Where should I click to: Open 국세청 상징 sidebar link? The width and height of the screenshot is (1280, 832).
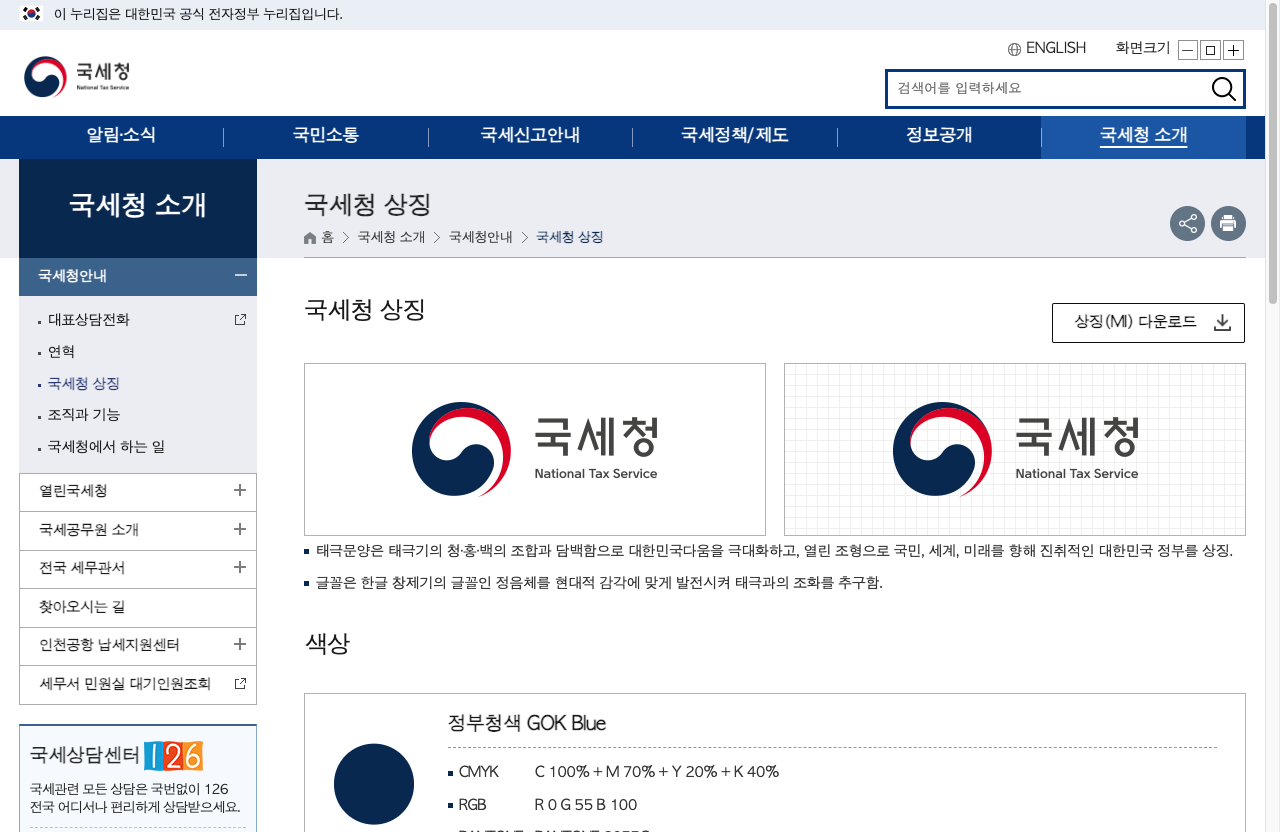84,383
